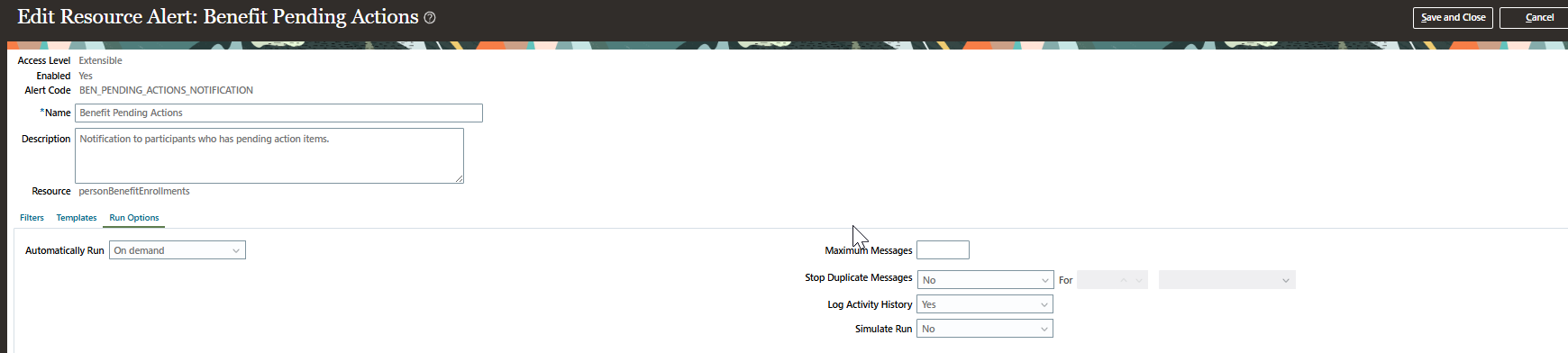Image resolution: width=1568 pixels, height=353 pixels.
Task: Select the Run Options tab
Action: [x=134, y=218]
